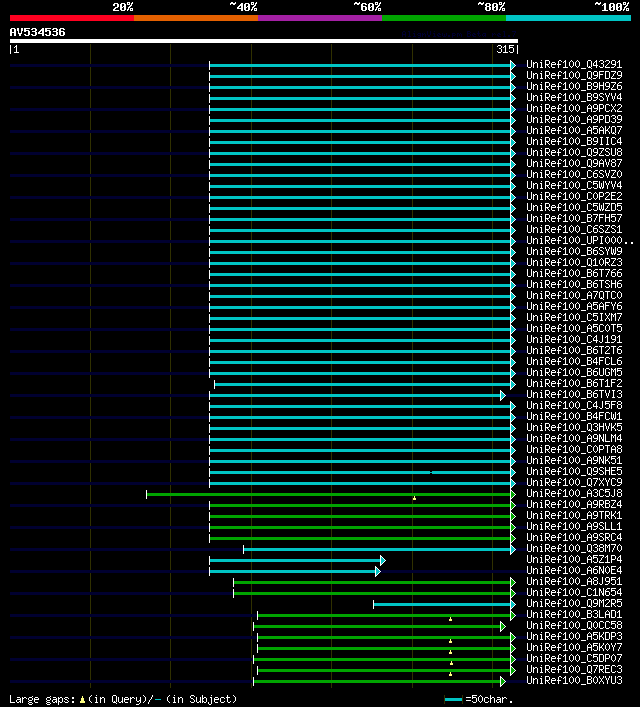The width and height of the screenshot is (640, 707).
Task: Click the cyan ~100% identity legend segment
Action: pos(568,18)
